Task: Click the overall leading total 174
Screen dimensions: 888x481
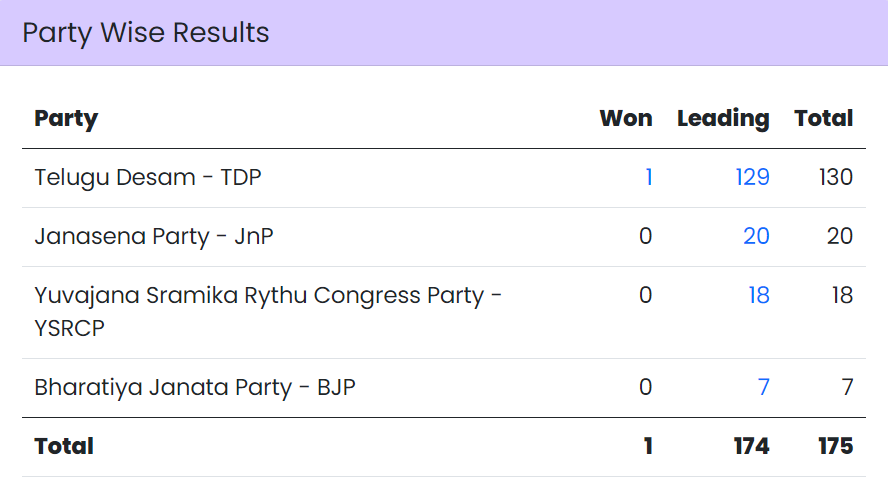Action: [750, 446]
